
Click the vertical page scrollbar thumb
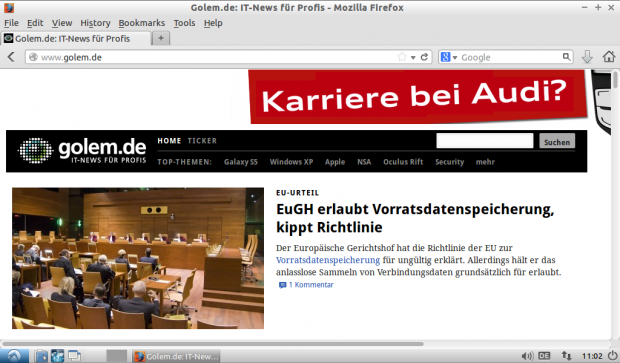pyautogui.click(x=615, y=79)
